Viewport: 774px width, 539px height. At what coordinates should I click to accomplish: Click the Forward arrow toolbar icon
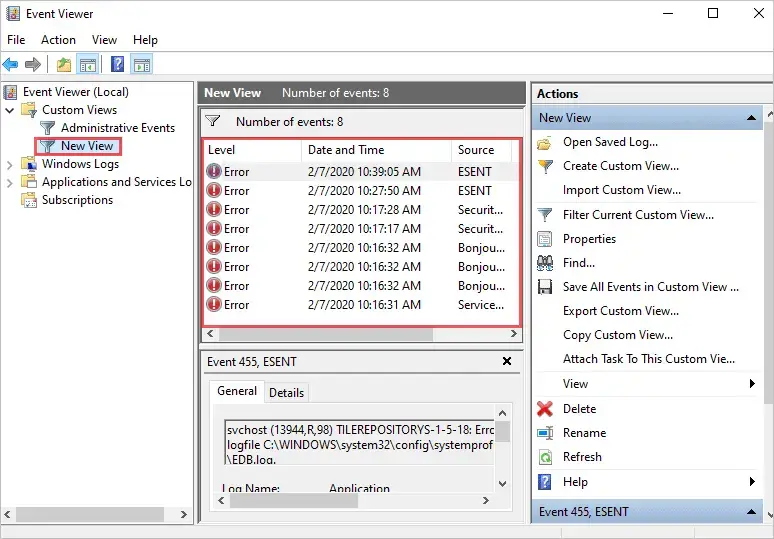coord(33,64)
